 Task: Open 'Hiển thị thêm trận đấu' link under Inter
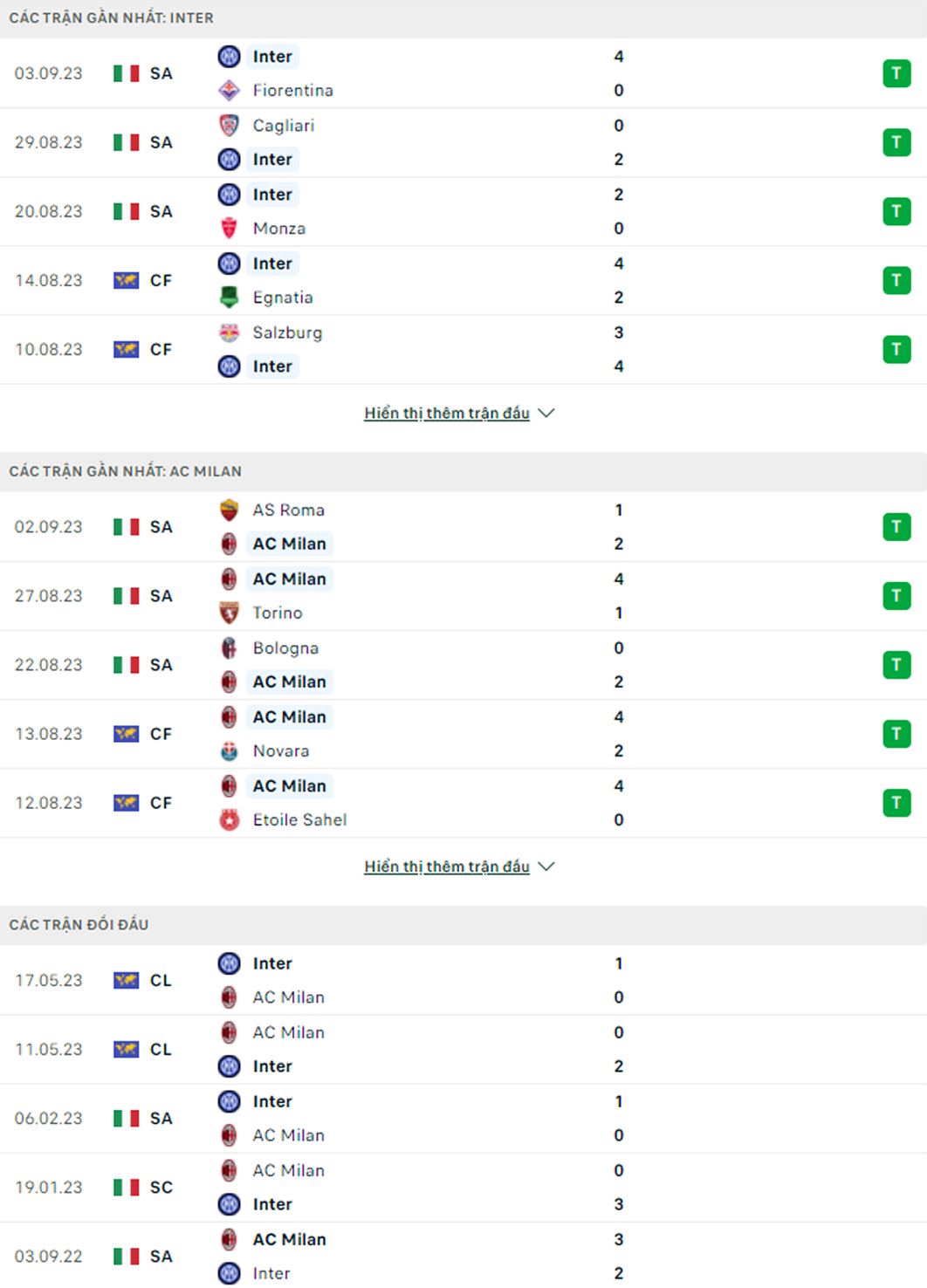coord(447,413)
